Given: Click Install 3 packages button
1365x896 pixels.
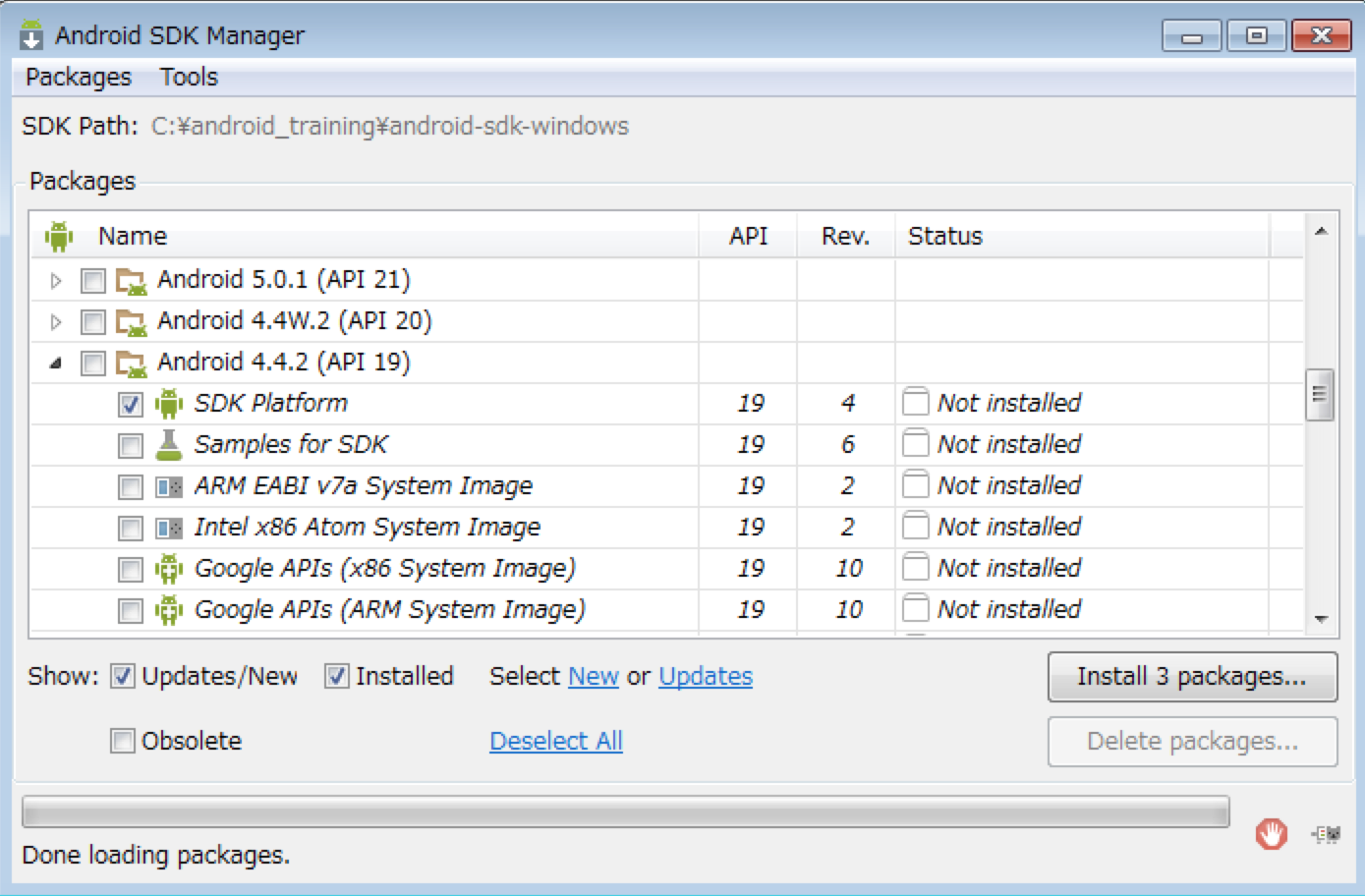Looking at the screenshot, I should pos(1192,677).
